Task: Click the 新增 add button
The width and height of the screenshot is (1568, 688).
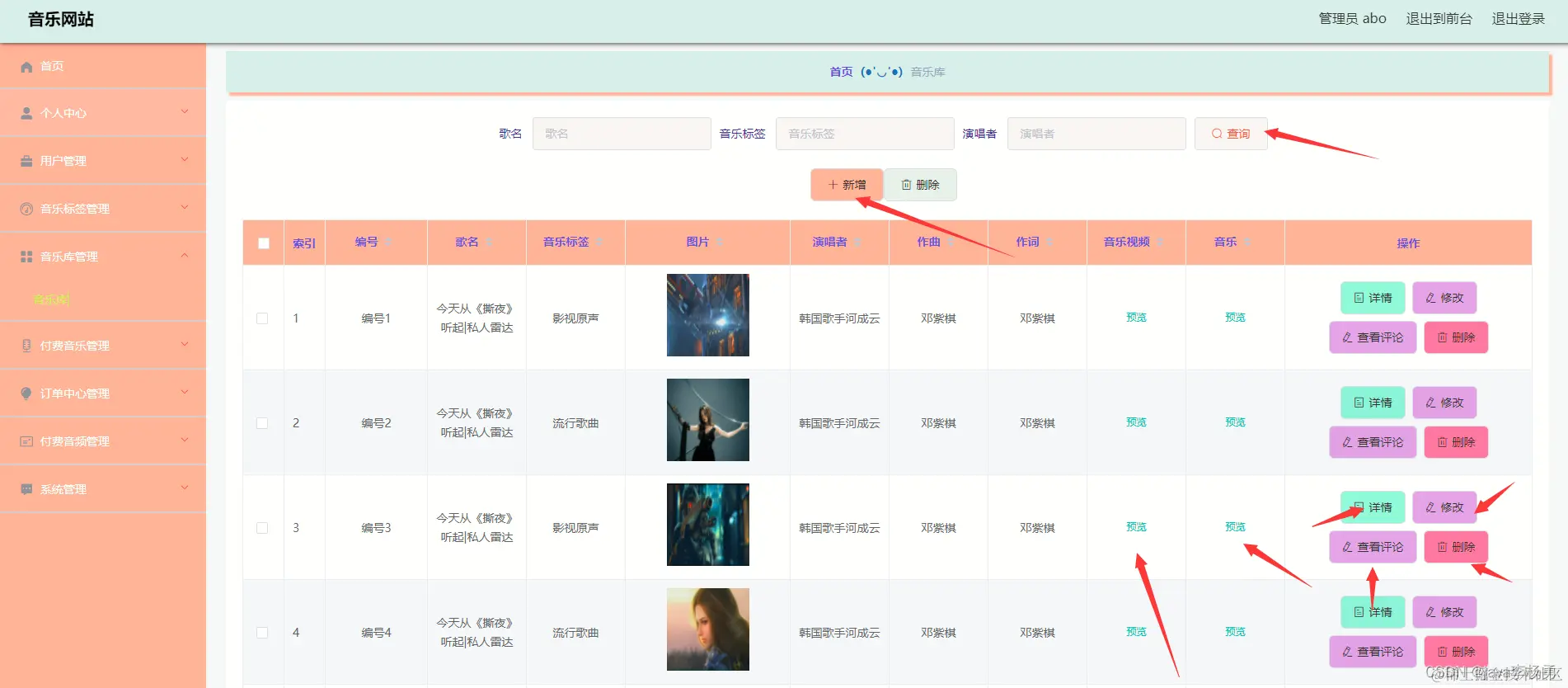Action: (x=847, y=185)
